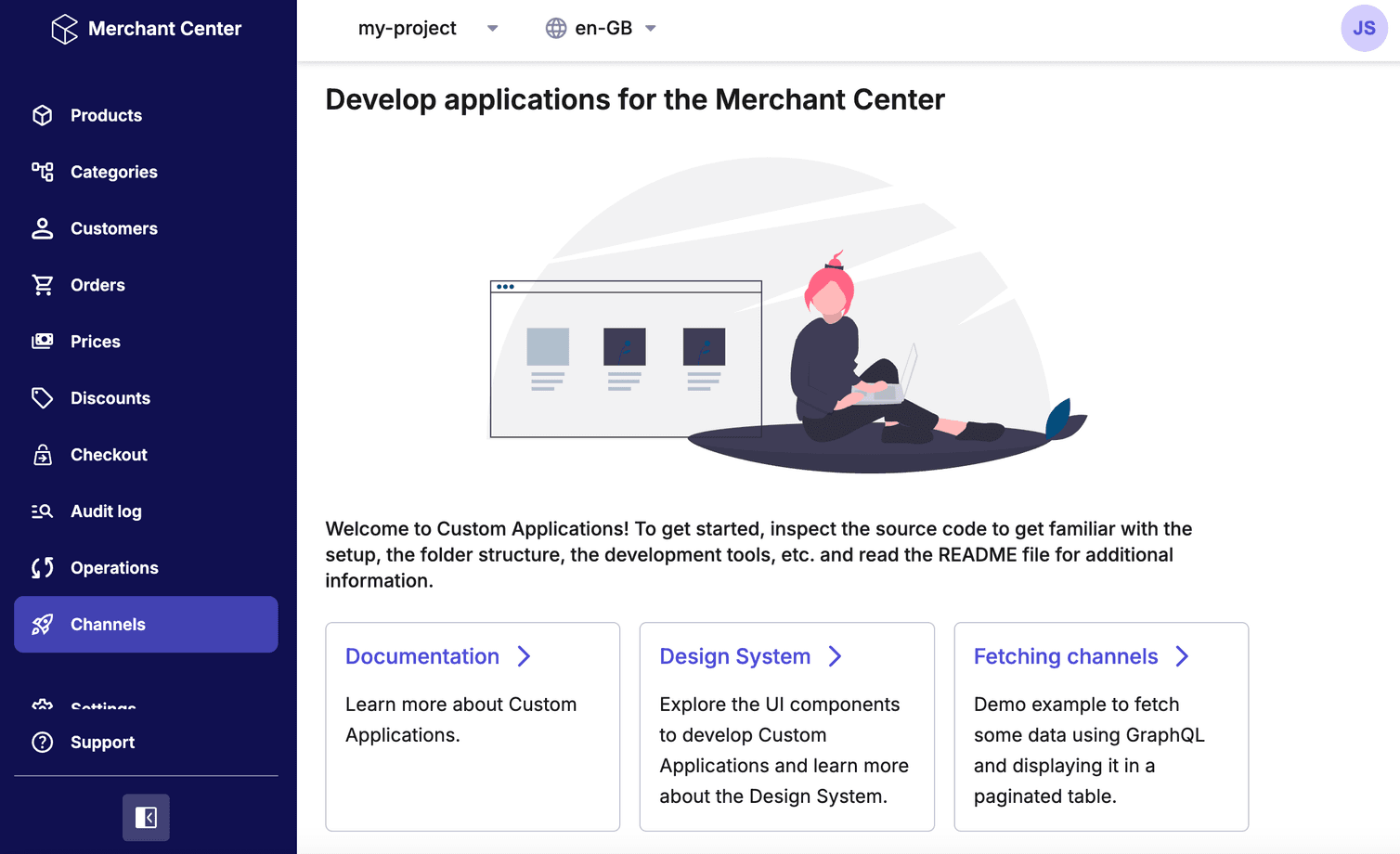Select the Operations sync icon
Screen dimensions: 1400x854
tap(43, 567)
